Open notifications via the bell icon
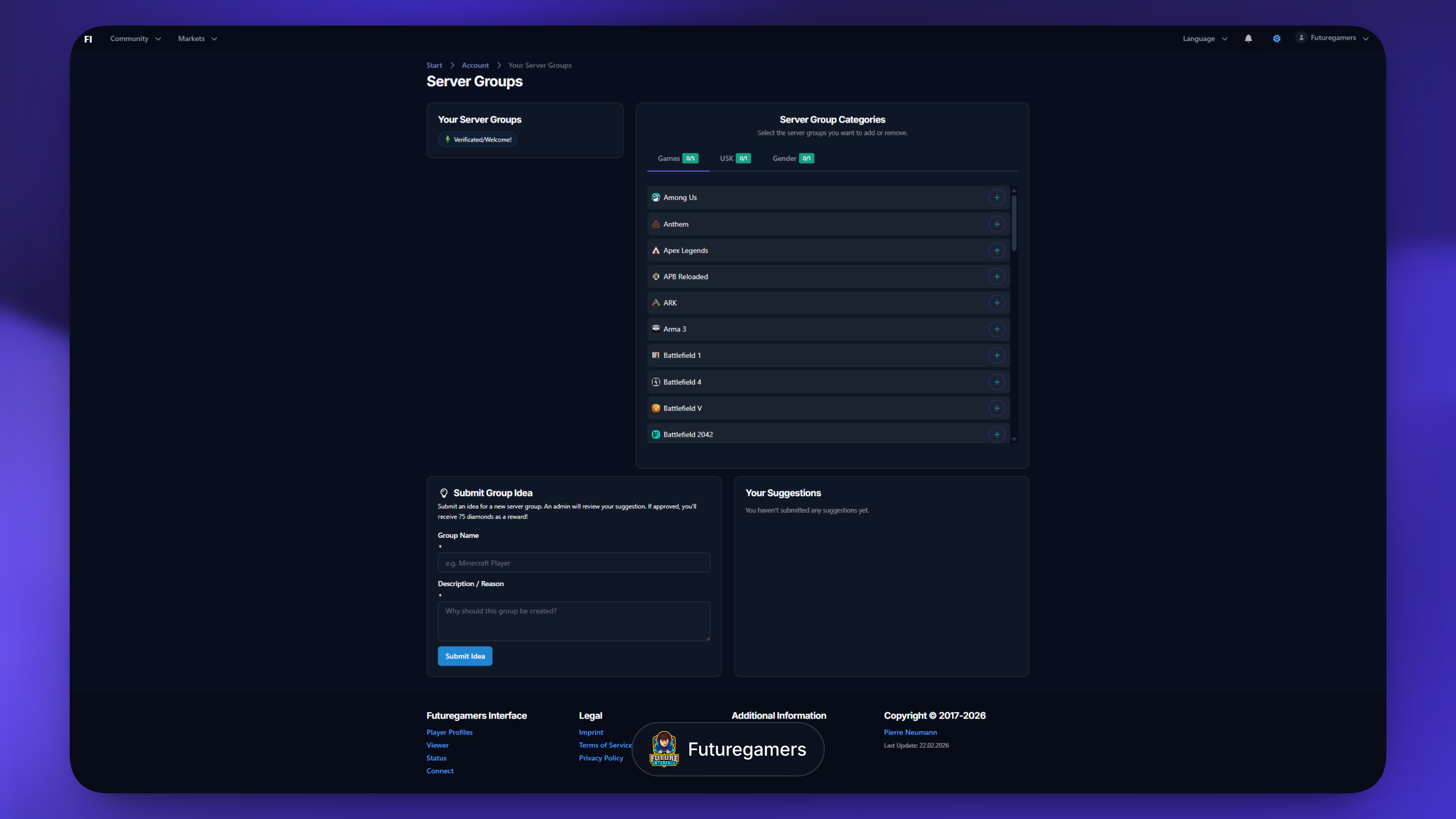 (x=1248, y=38)
